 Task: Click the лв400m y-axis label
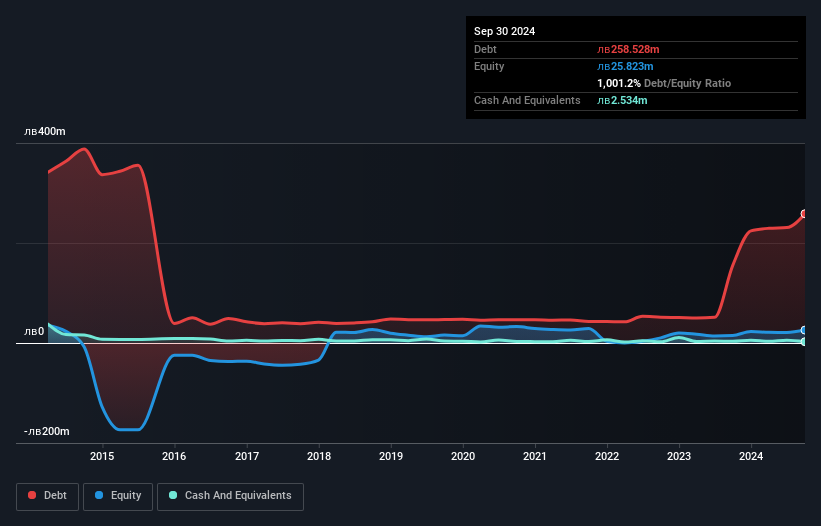tap(45, 131)
